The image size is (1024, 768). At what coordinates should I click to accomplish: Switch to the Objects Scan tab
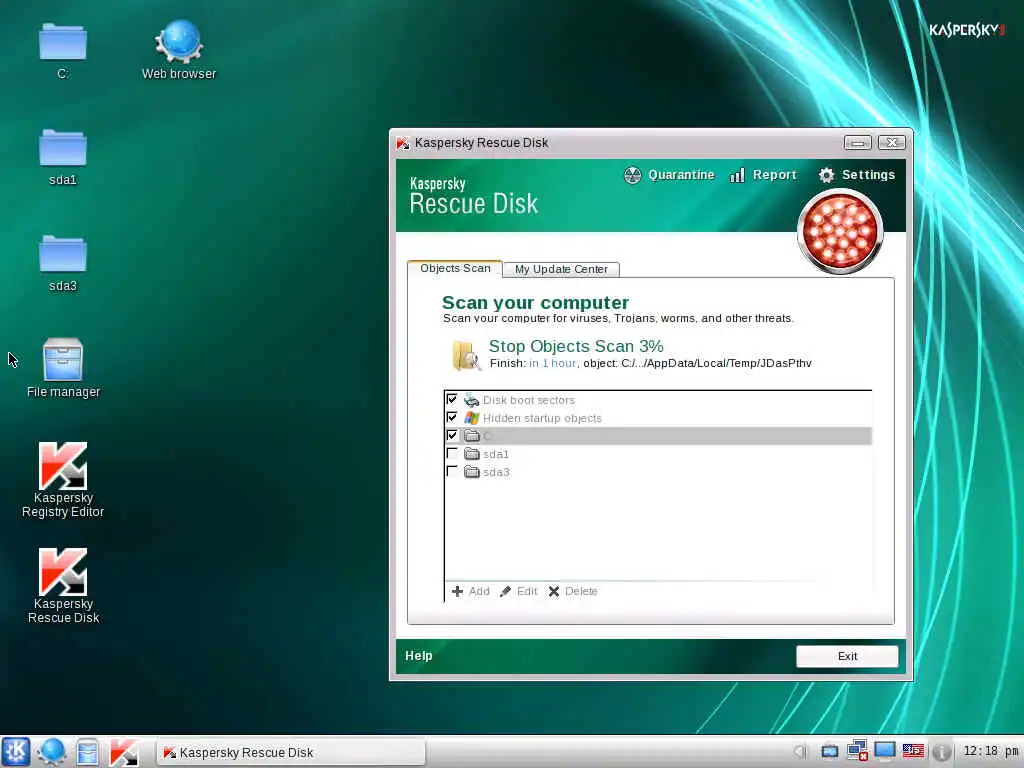tap(455, 268)
